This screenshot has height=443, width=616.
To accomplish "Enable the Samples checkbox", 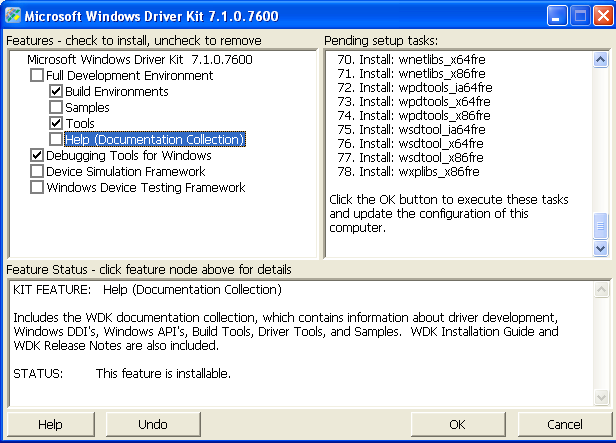I will 56,107.
